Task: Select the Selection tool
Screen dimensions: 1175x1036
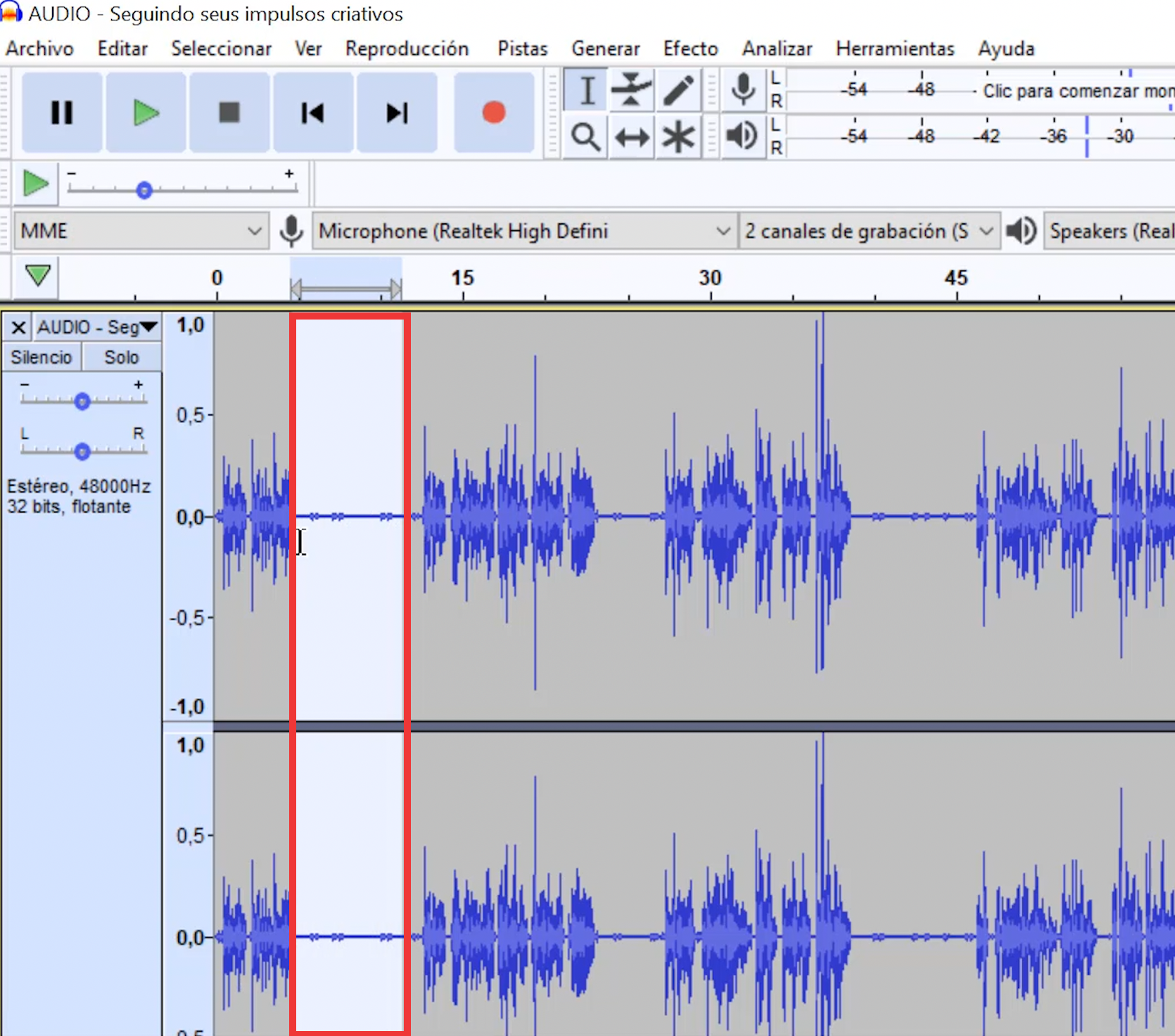Action: pos(585,90)
